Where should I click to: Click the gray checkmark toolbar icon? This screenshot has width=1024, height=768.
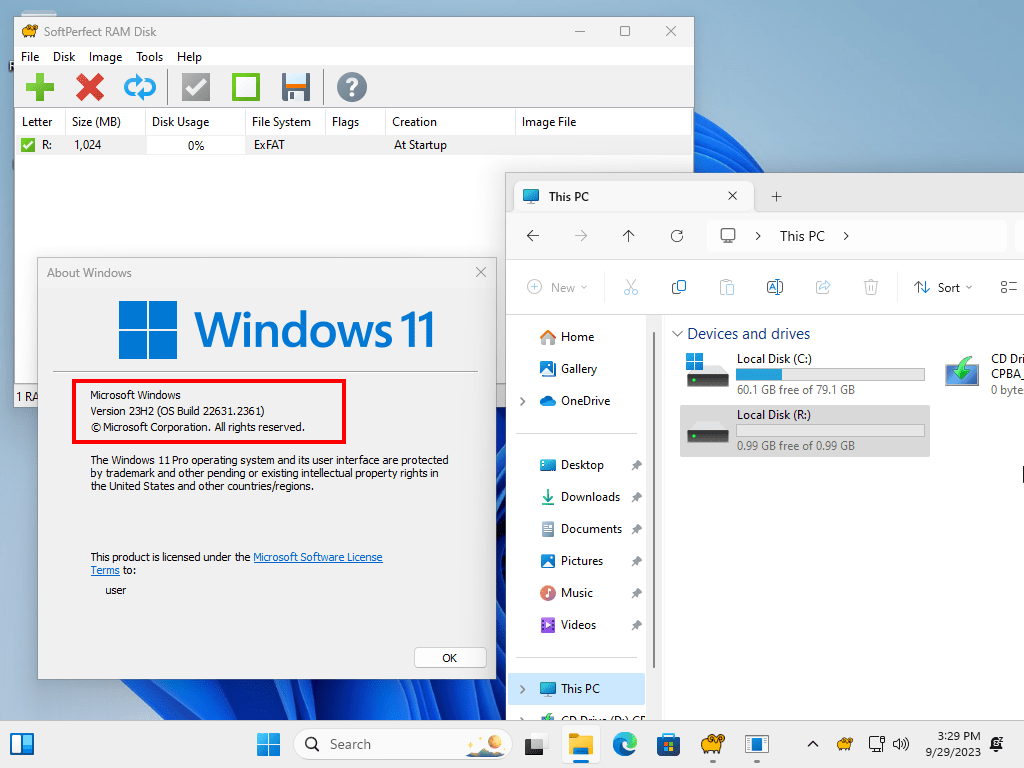coord(196,87)
